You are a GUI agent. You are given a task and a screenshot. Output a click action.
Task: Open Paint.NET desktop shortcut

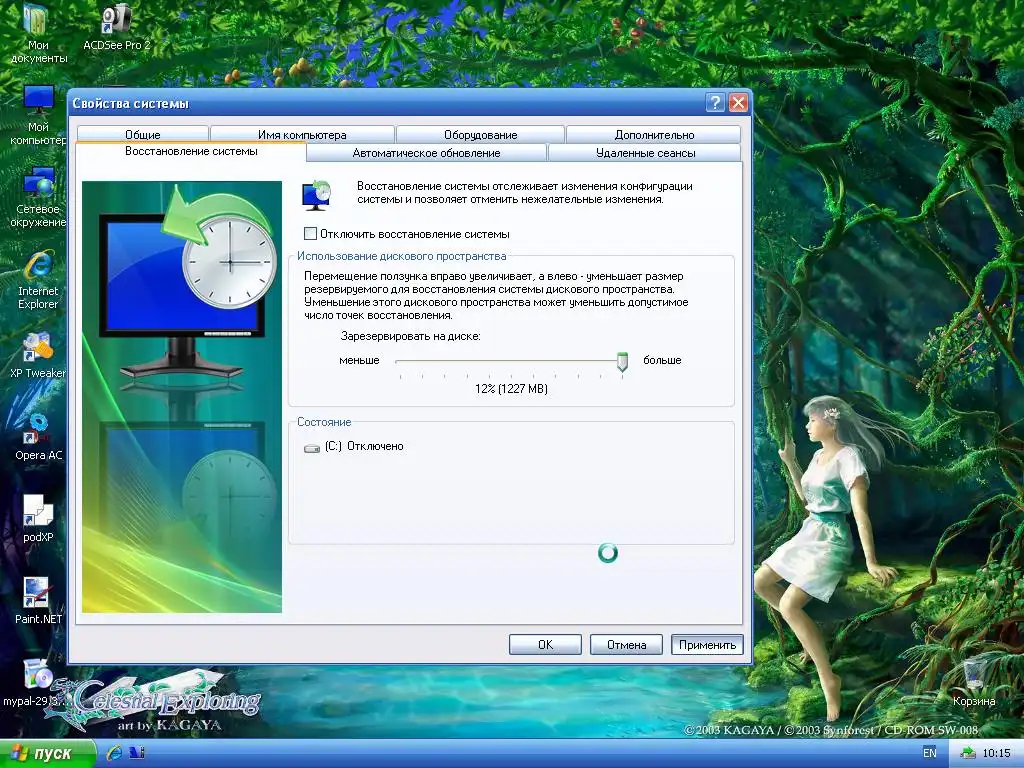point(38,601)
